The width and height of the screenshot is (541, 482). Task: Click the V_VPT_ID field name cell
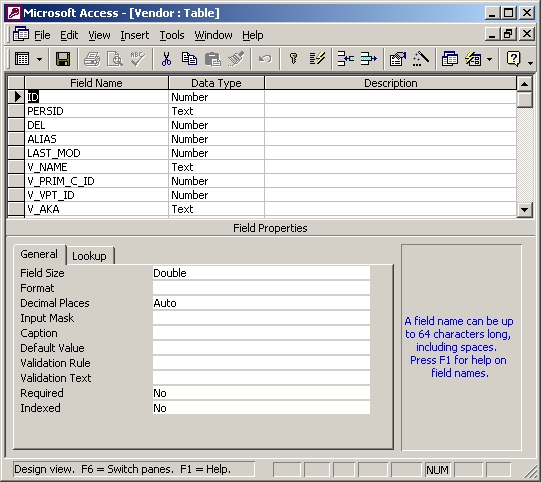pyautogui.click(x=96, y=195)
